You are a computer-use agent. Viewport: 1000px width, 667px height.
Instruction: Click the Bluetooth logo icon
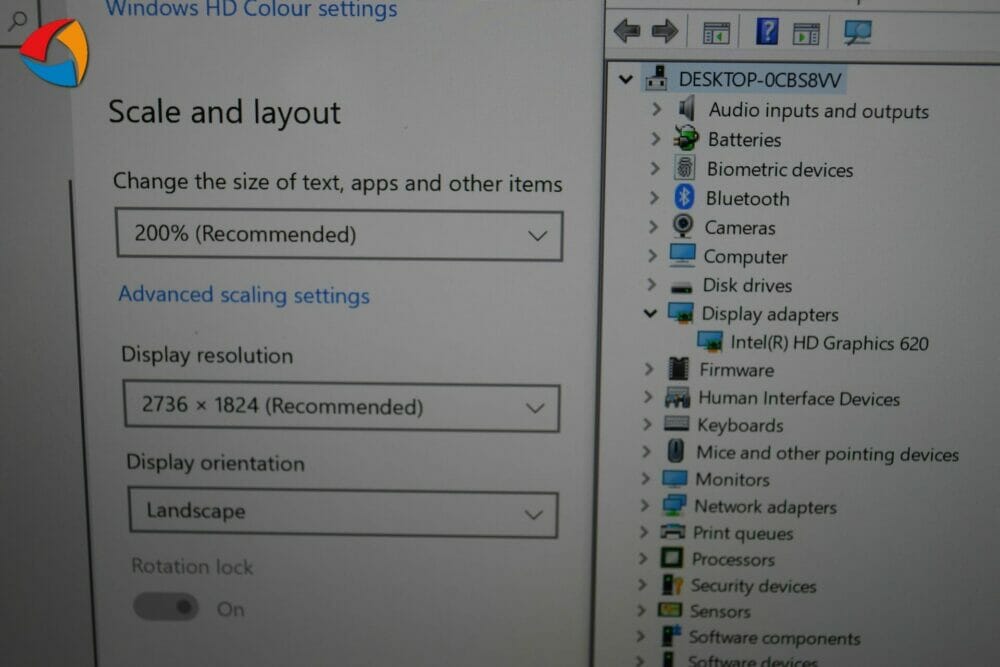pyautogui.click(x=684, y=197)
